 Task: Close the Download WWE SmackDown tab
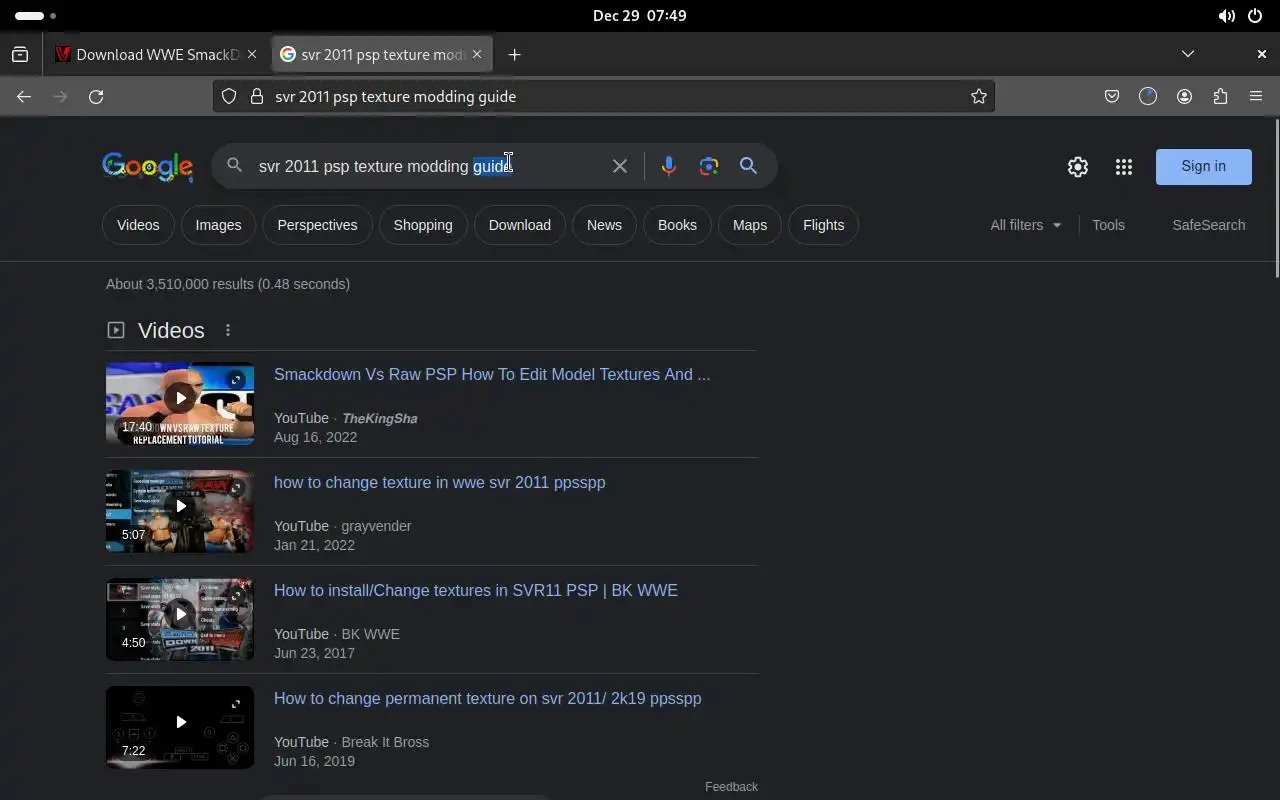[x=252, y=55]
